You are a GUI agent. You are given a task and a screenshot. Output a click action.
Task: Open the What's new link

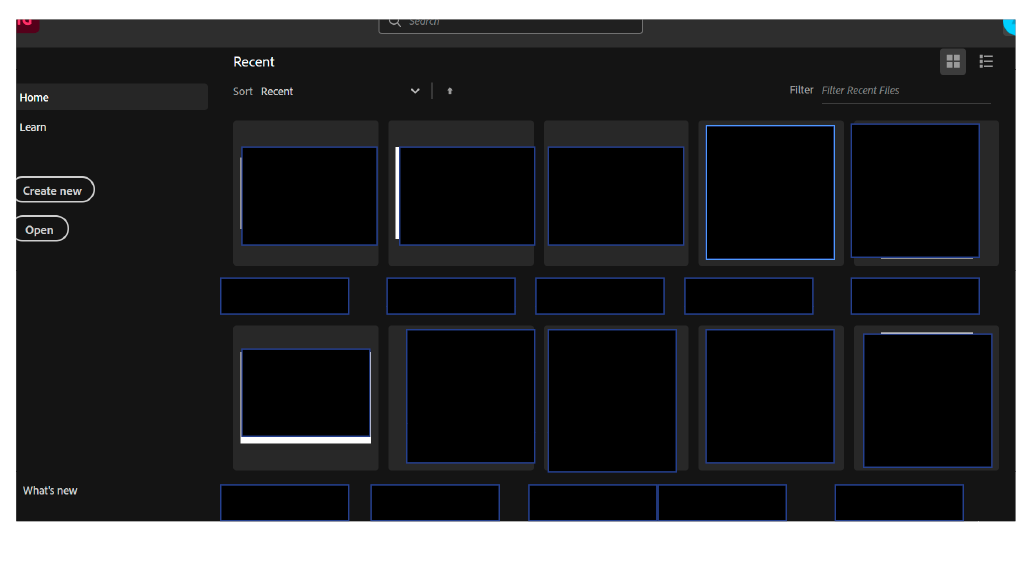[50, 490]
